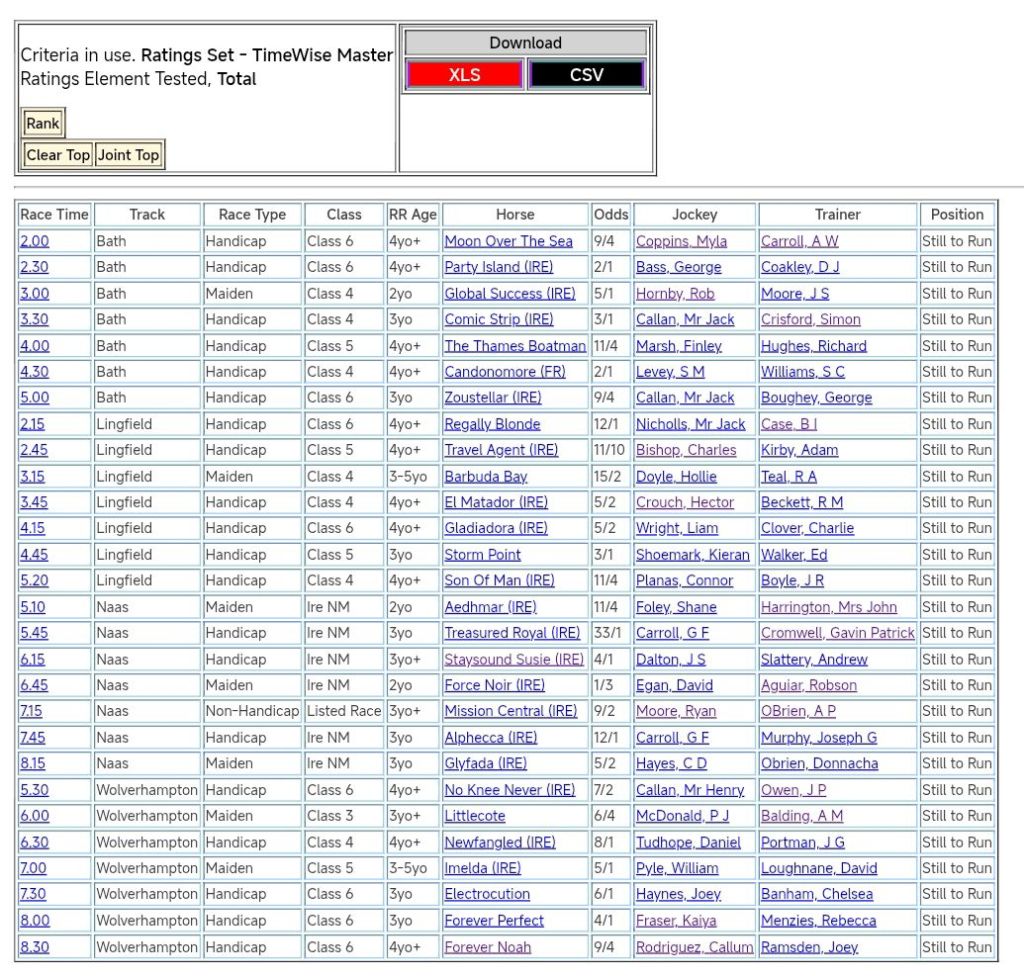
Task: Open trainer Cromwell, Gavin Patrick
Action: coord(837,633)
